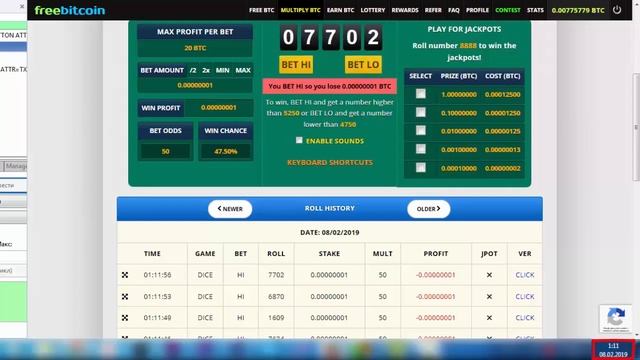Show OLDER roll history
The image size is (640, 360).
tap(429, 209)
